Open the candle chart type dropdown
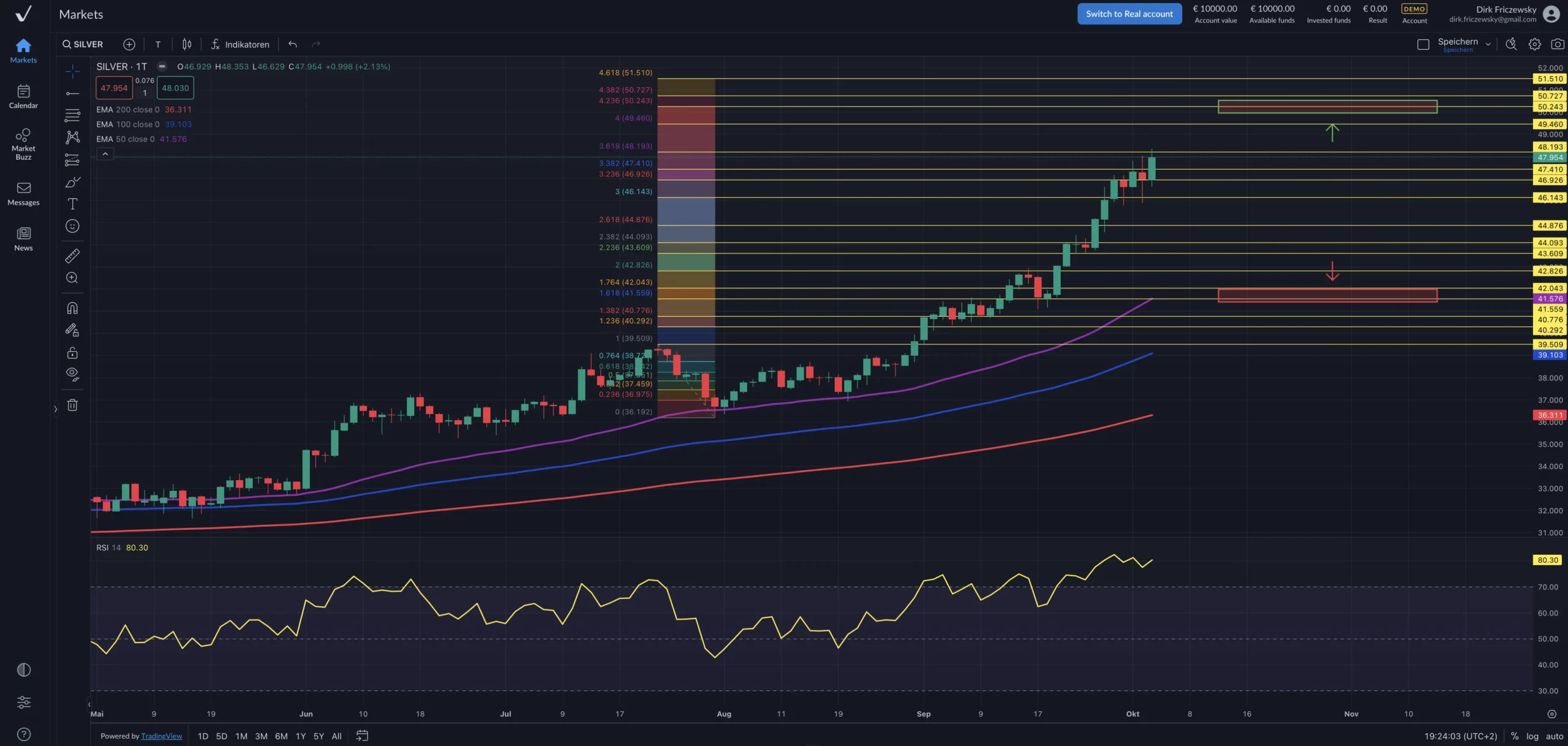The width and height of the screenshot is (1568, 746). point(187,44)
